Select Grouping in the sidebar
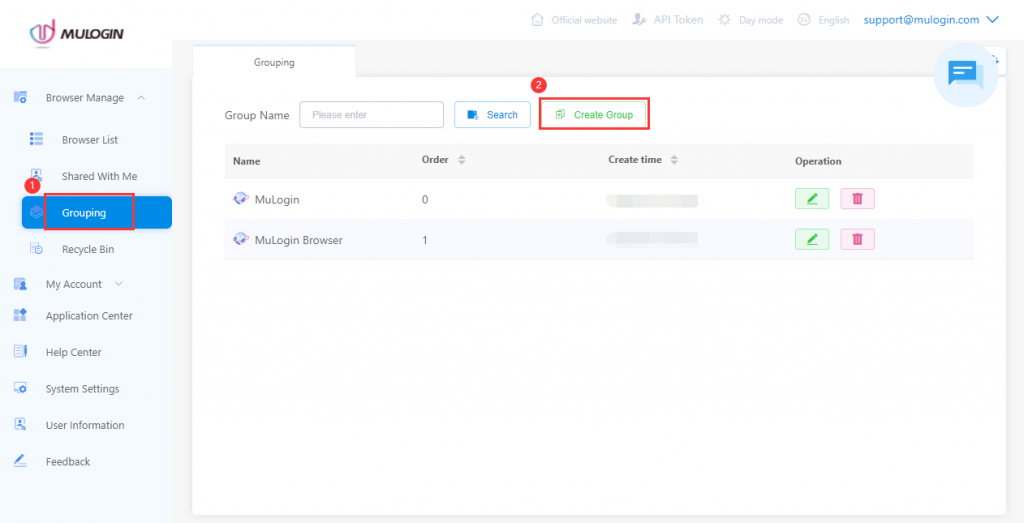This screenshot has height=523, width=1024. pyautogui.click(x=97, y=213)
